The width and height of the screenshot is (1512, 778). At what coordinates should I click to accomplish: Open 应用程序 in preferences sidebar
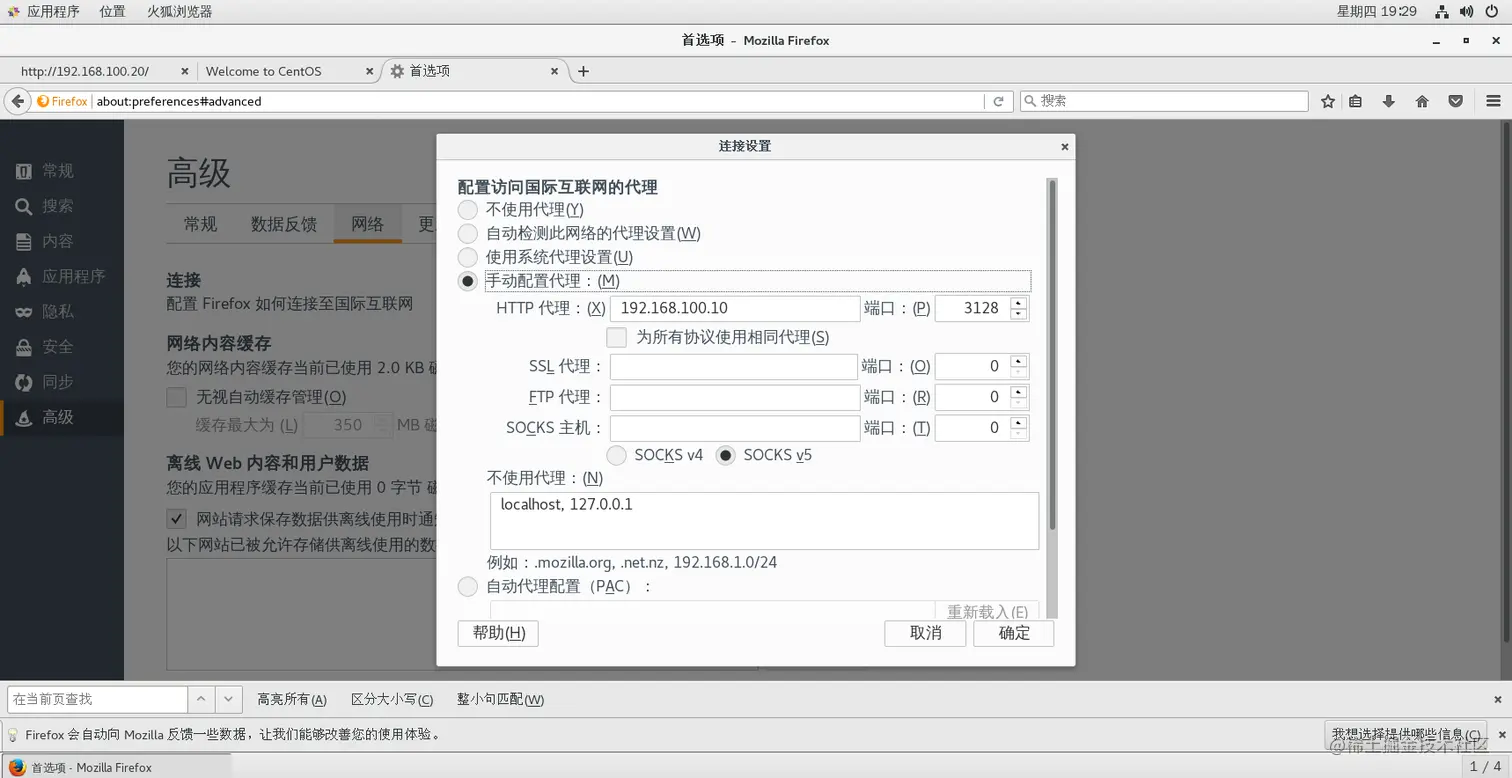tap(62, 276)
